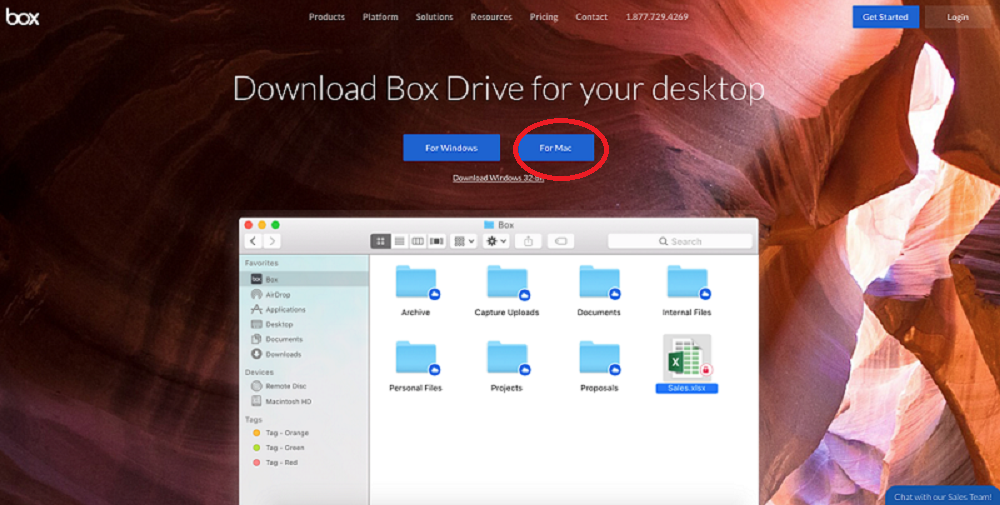Download Box Drive For Windows

(452, 148)
